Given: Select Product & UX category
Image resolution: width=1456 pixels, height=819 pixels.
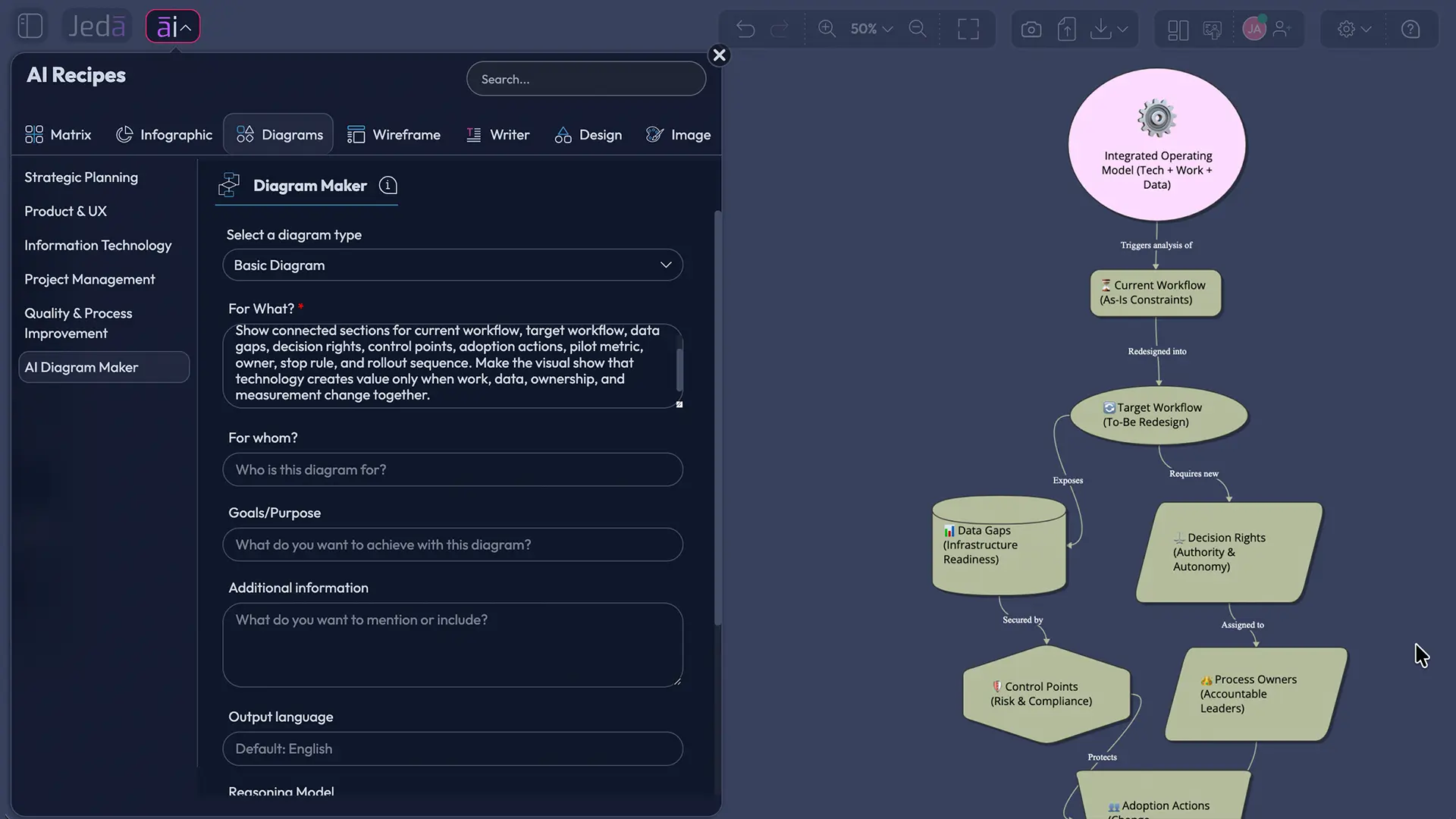Looking at the screenshot, I should point(65,212).
